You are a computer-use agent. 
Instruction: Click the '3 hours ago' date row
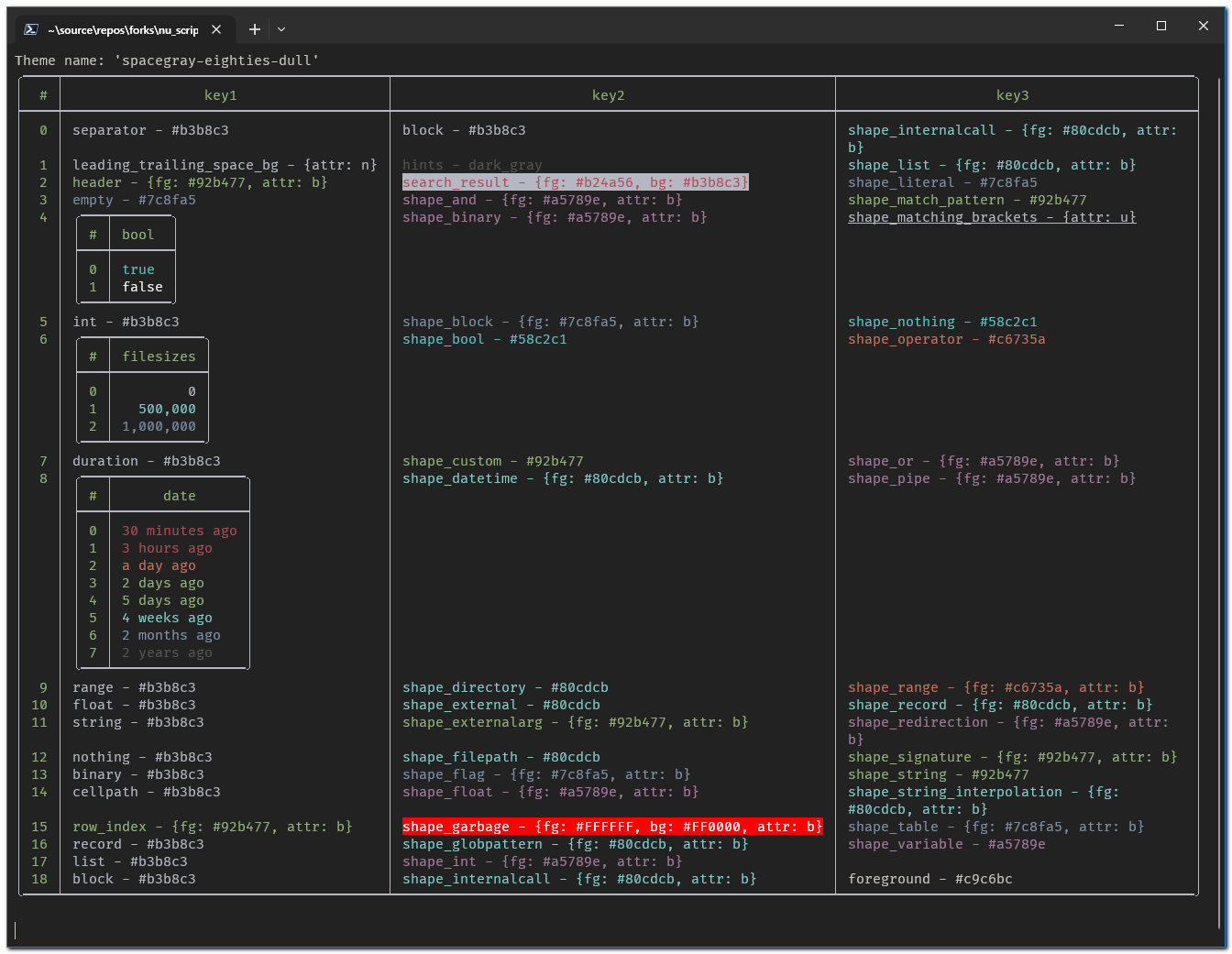(167, 548)
